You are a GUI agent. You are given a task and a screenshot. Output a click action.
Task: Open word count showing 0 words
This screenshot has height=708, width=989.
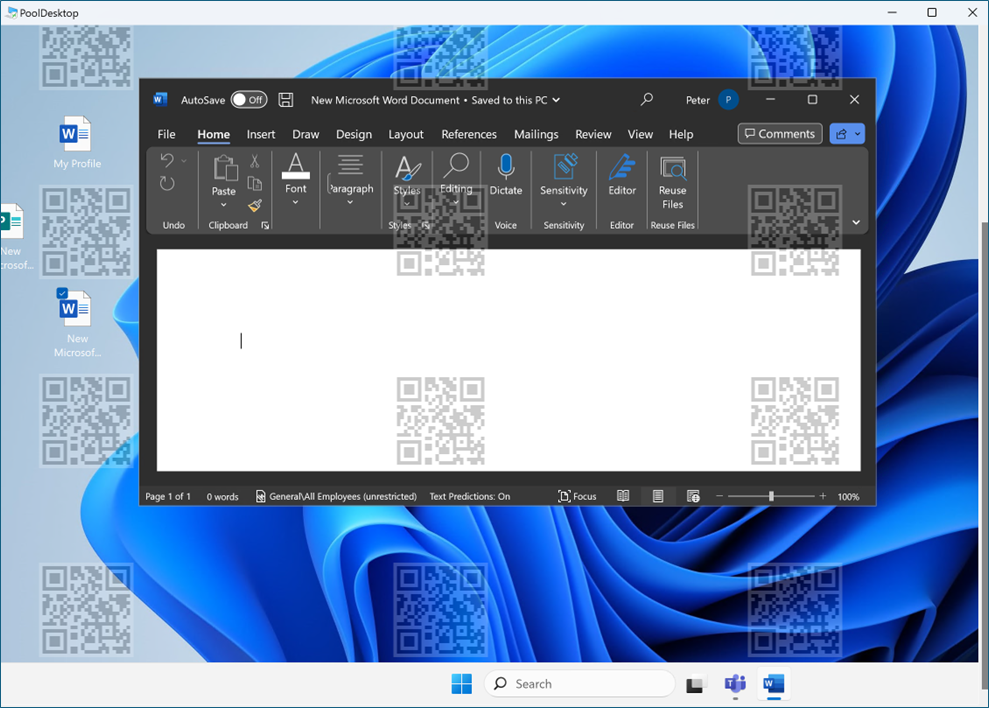click(223, 497)
